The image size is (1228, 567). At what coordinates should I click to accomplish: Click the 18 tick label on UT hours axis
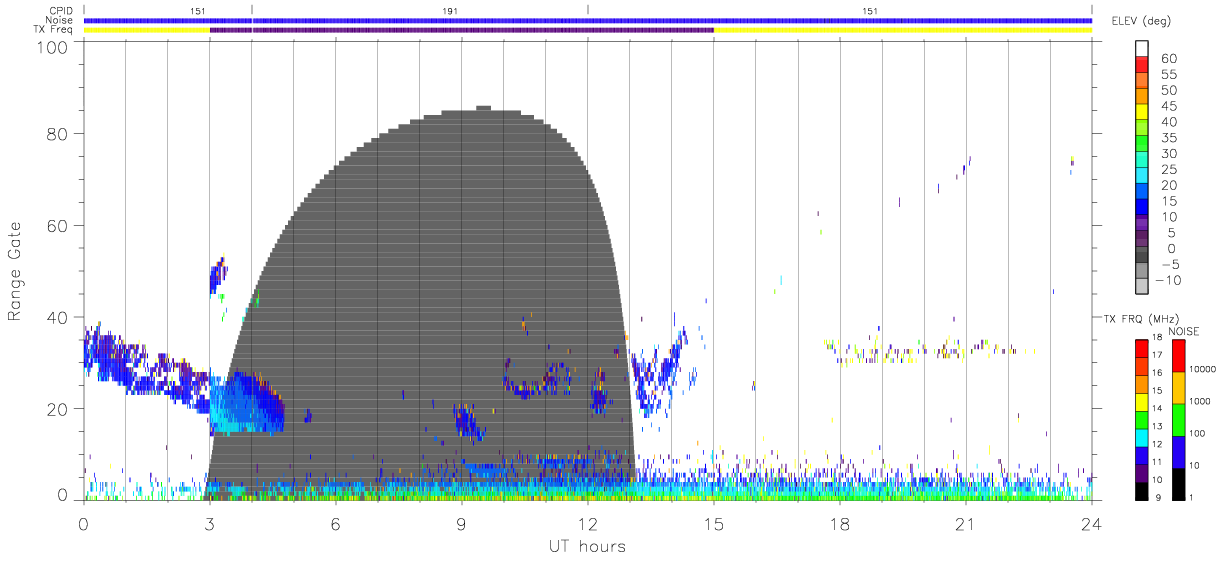(839, 523)
